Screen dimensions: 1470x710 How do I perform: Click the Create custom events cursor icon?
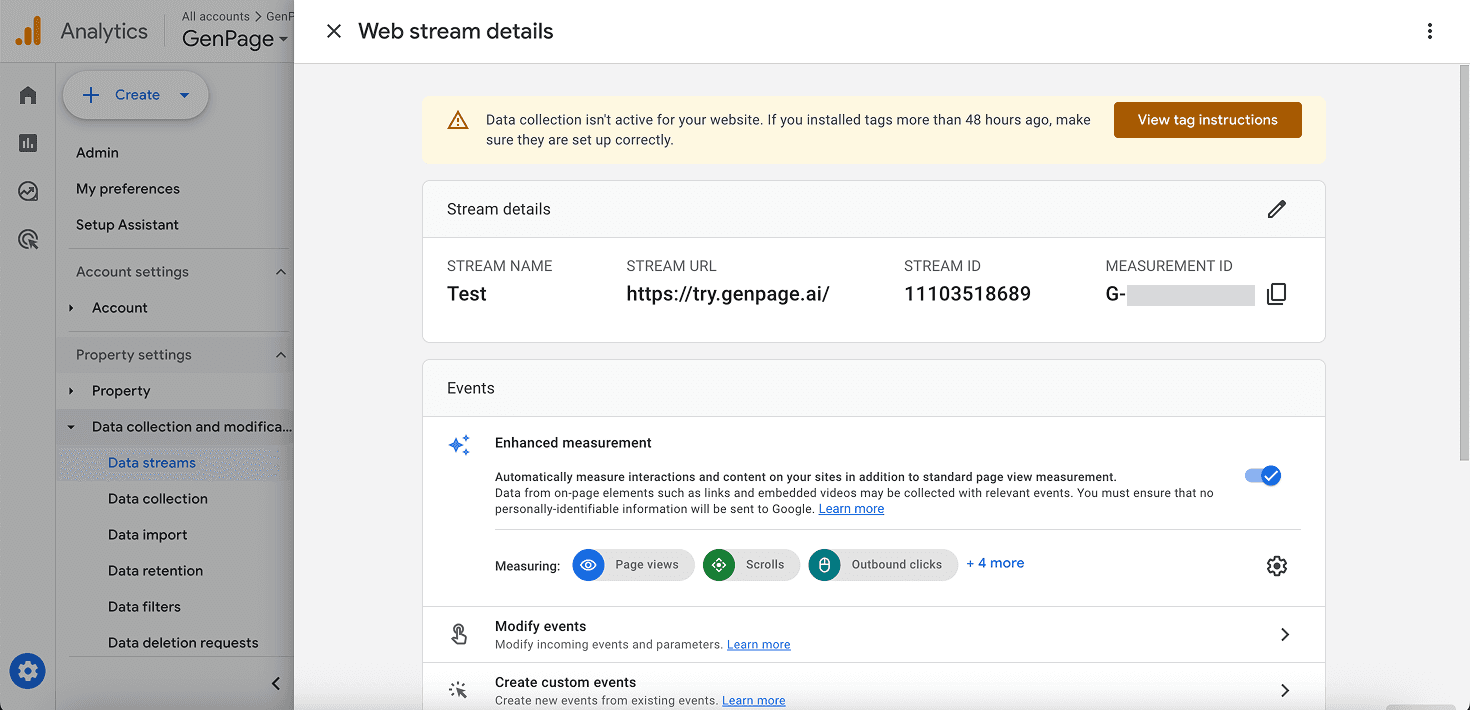[459, 690]
